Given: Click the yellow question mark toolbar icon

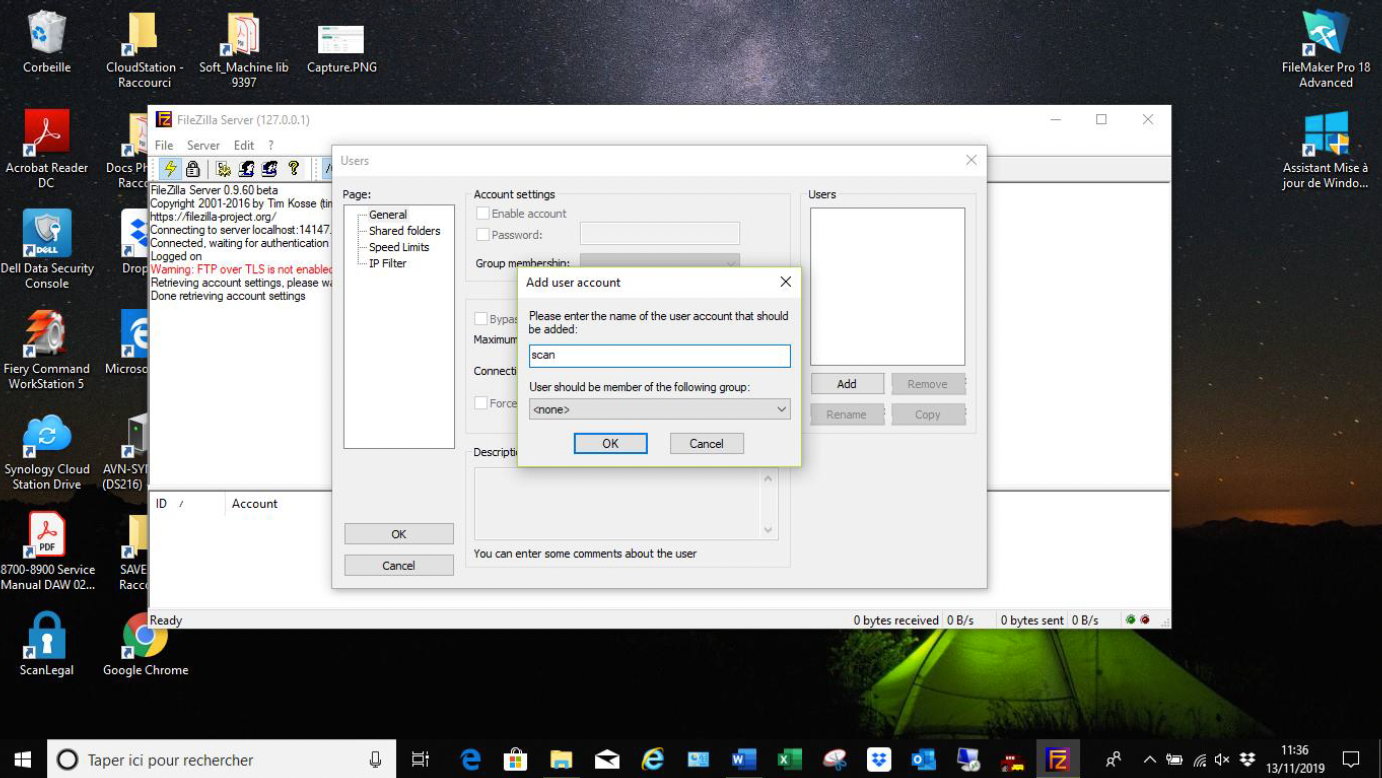Looking at the screenshot, I should (x=293, y=169).
